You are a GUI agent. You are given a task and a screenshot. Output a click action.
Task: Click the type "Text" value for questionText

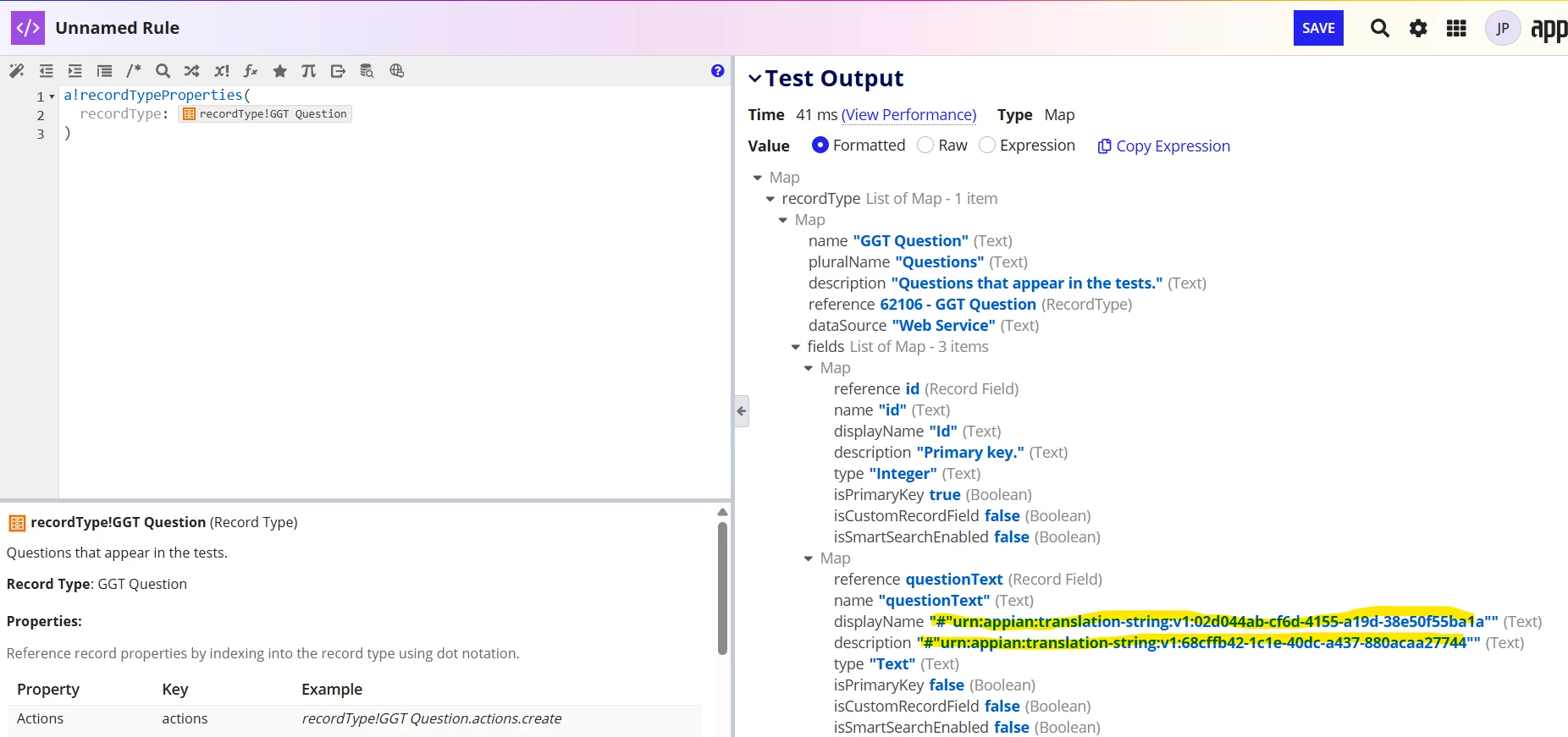[x=892, y=663]
